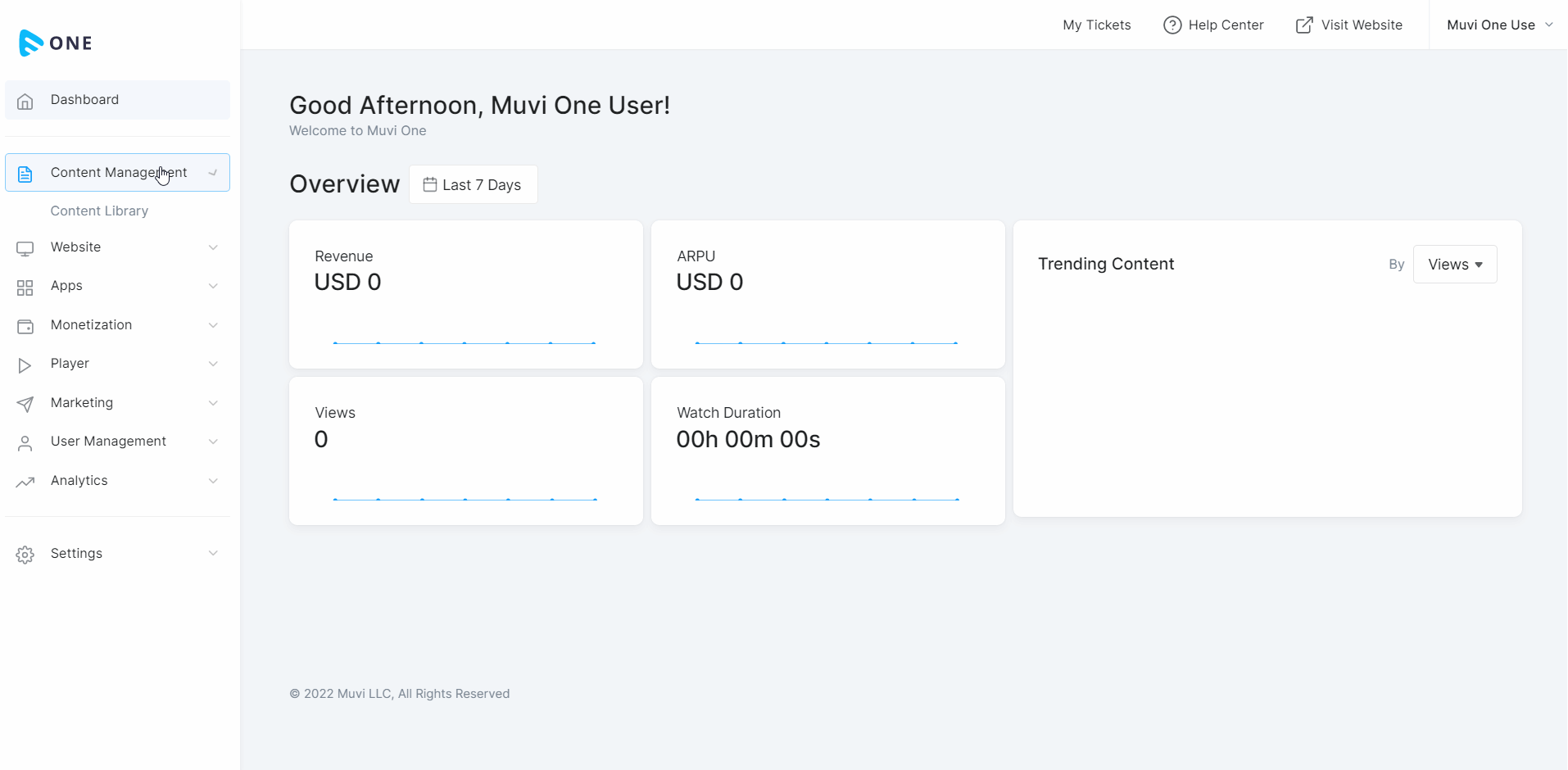The image size is (1568, 770).
Task: Expand the User Management chevron
Action: (213, 442)
